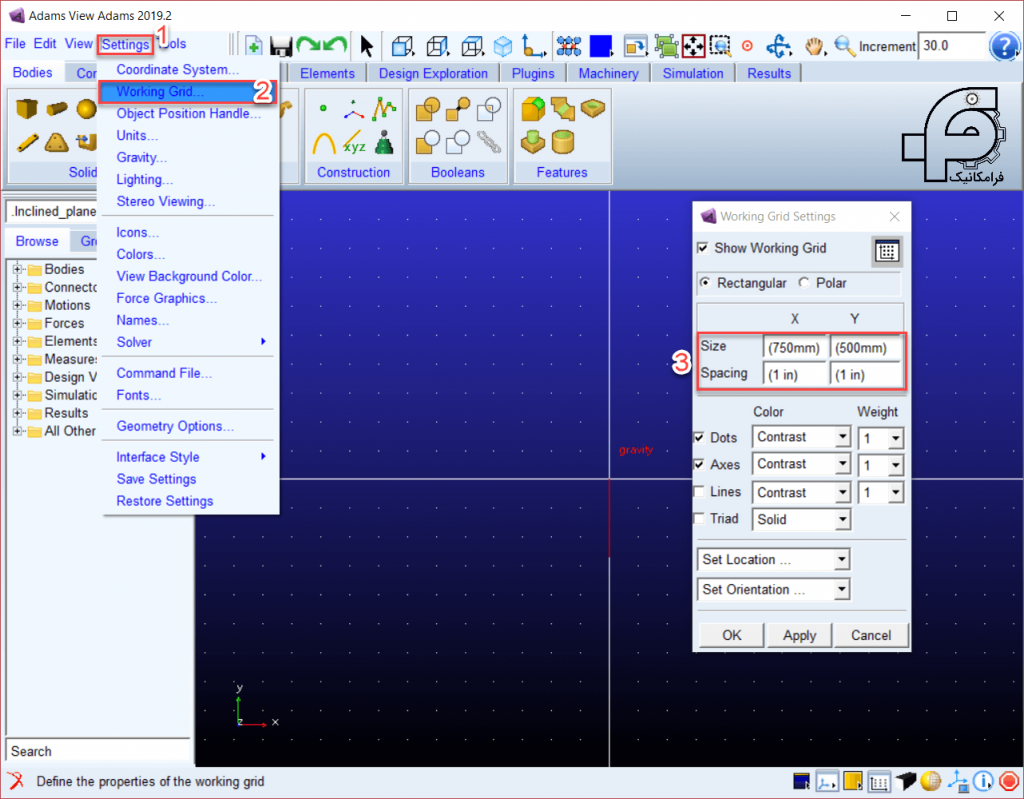
Task: Toggle Show Working Grid checkbox
Action: 703,248
